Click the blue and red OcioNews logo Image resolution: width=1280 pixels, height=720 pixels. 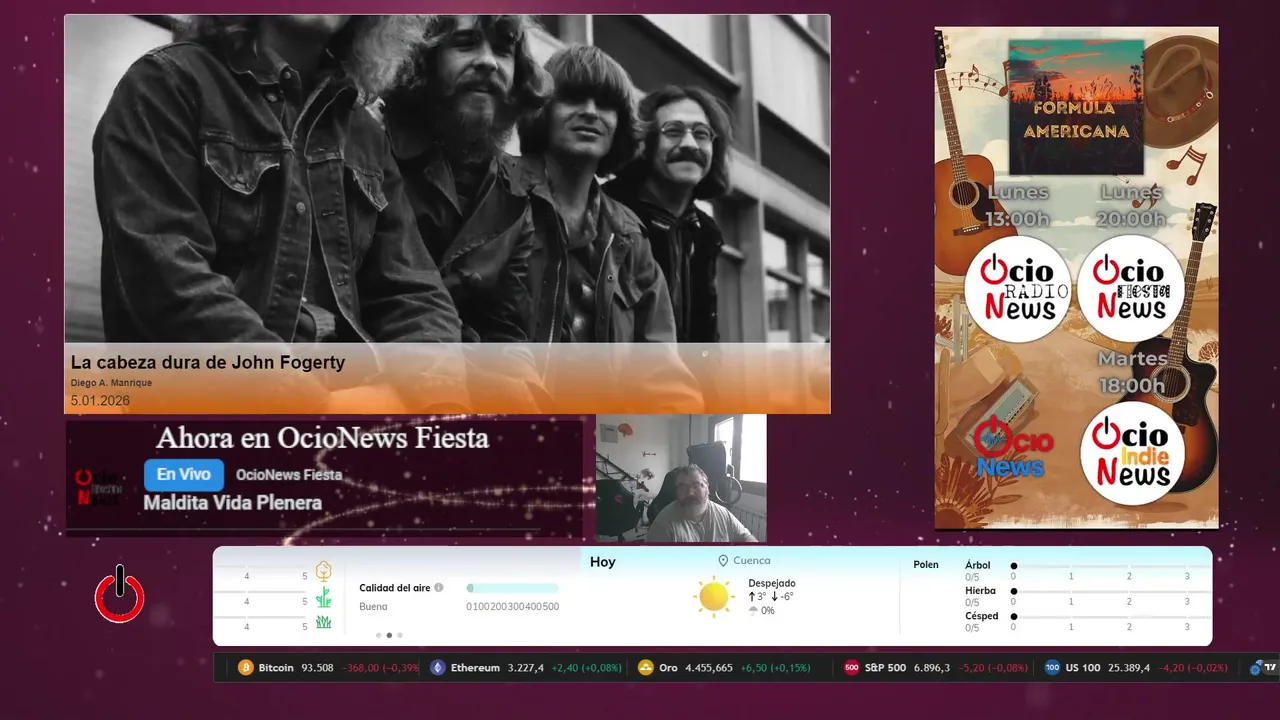pos(1013,446)
